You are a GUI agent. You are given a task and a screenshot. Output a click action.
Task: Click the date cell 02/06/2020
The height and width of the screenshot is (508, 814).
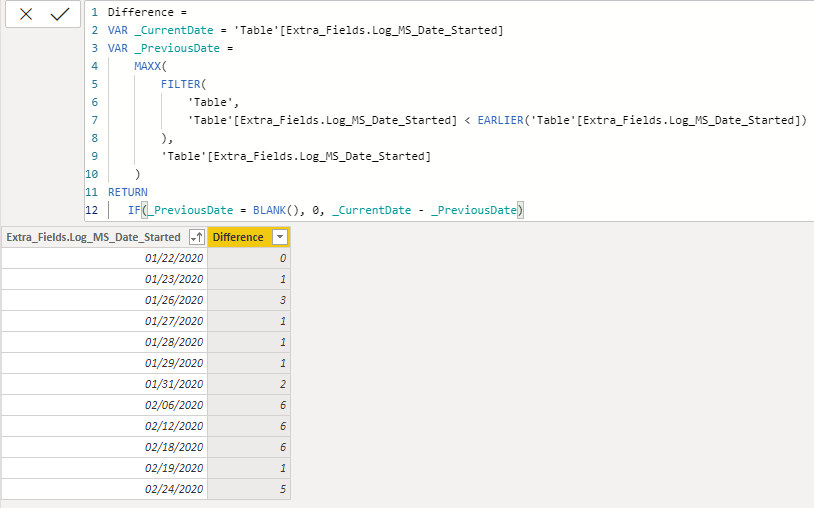click(x=104, y=405)
